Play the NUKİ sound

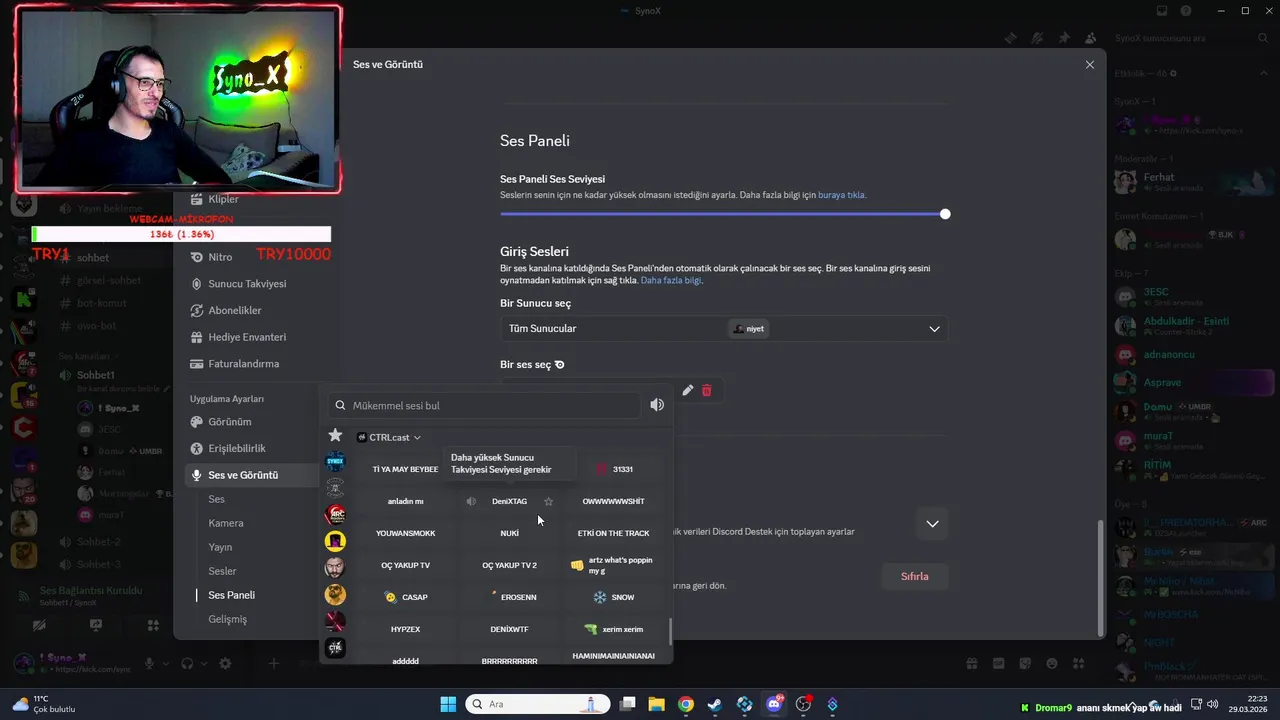(x=510, y=533)
